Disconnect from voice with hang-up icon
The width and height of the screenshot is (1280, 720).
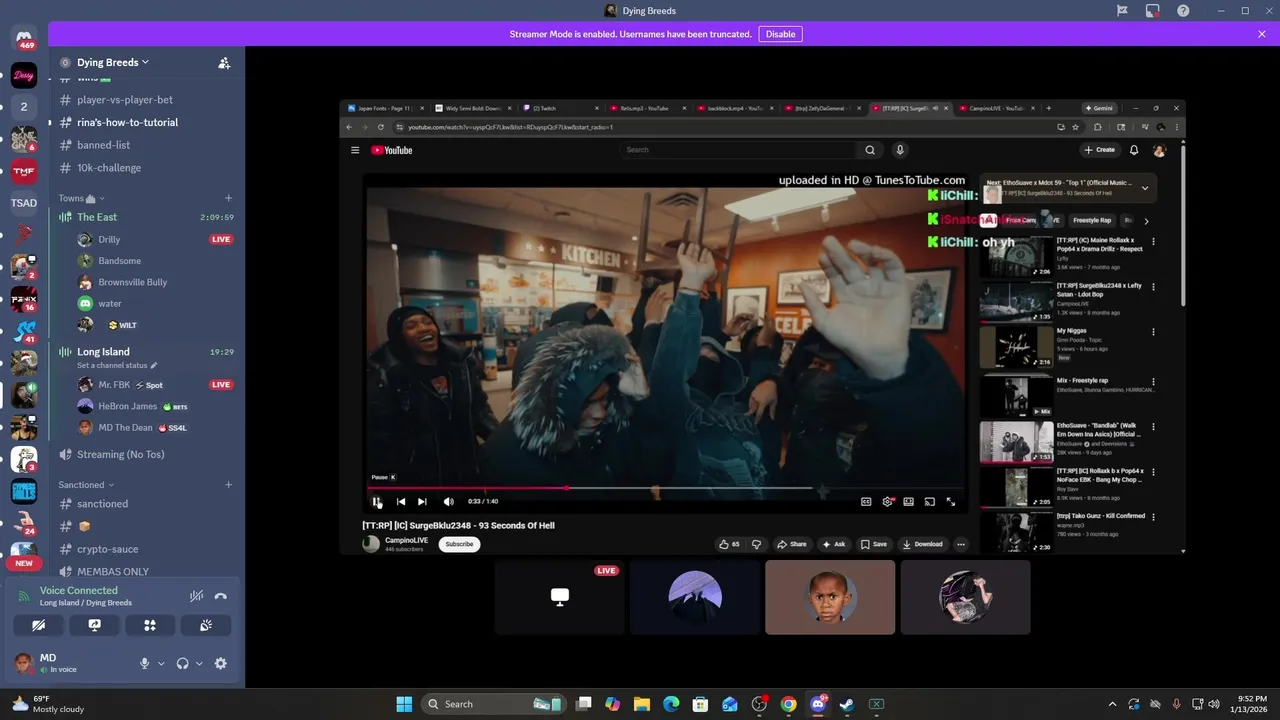[x=221, y=596]
